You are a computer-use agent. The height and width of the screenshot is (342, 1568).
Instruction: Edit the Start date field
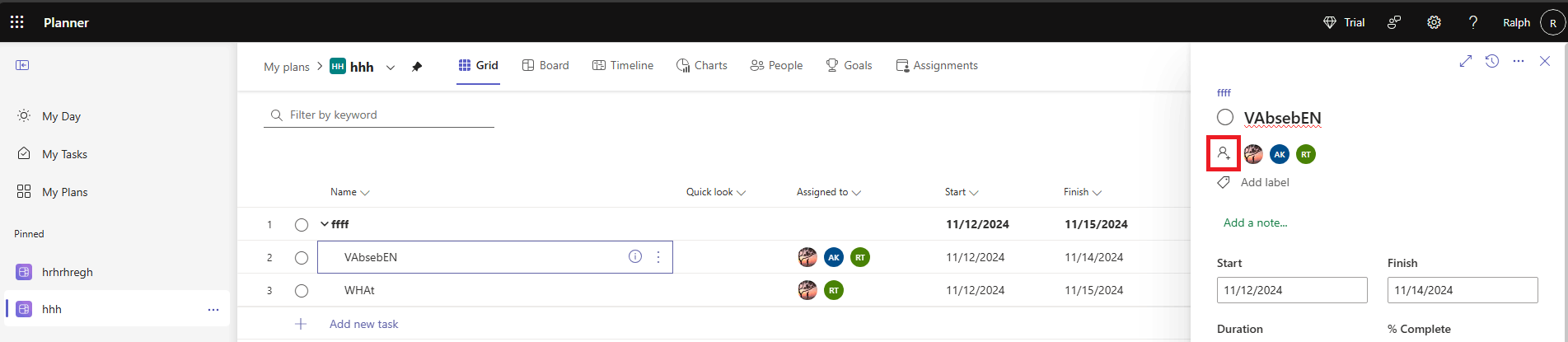(x=1292, y=290)
